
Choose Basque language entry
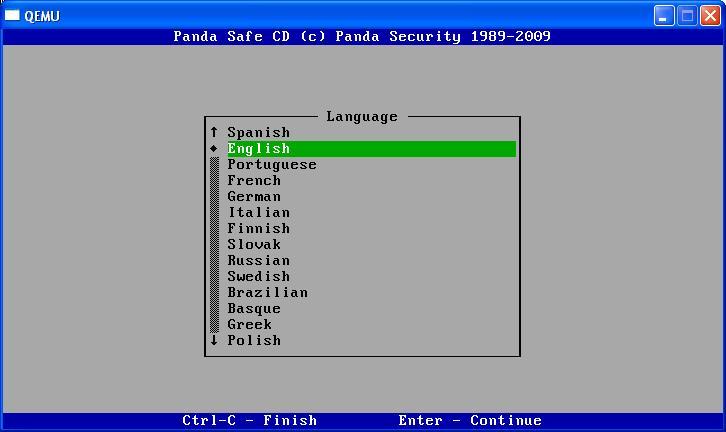tap(254, 309)
